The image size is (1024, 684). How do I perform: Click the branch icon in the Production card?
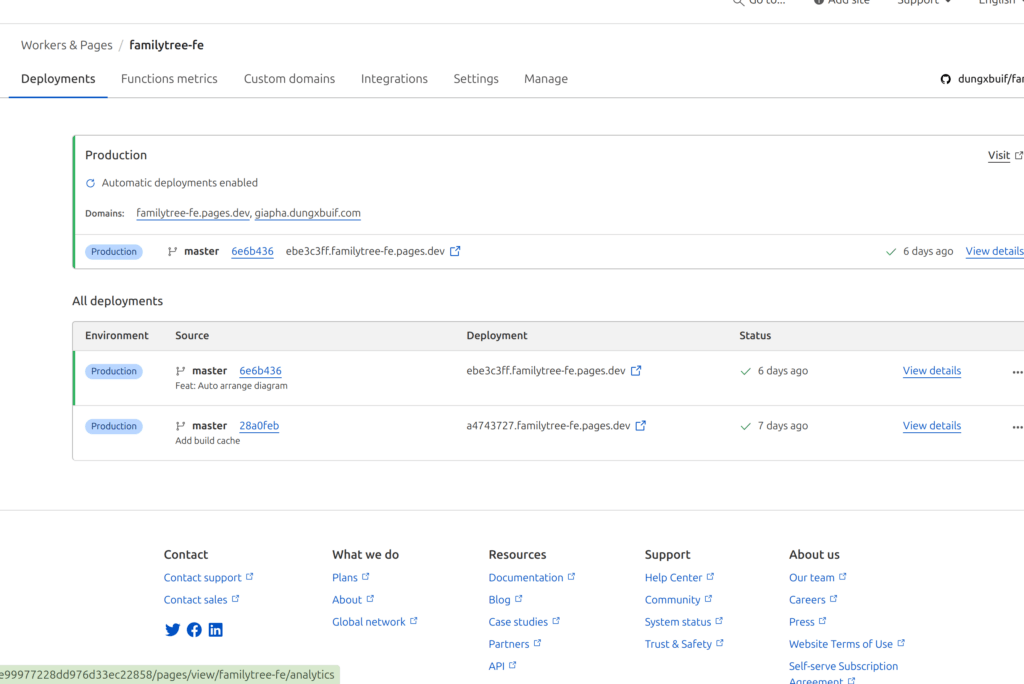pyautogui.click(x=172, y=252)
